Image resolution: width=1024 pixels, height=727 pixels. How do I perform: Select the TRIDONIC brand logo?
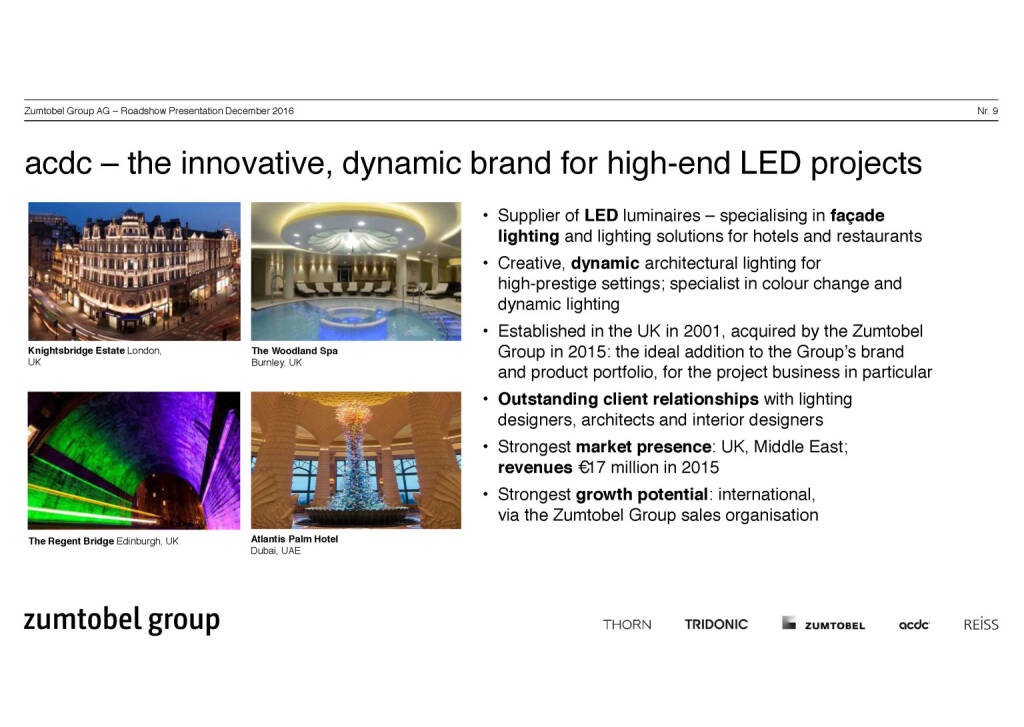point(716,624)
